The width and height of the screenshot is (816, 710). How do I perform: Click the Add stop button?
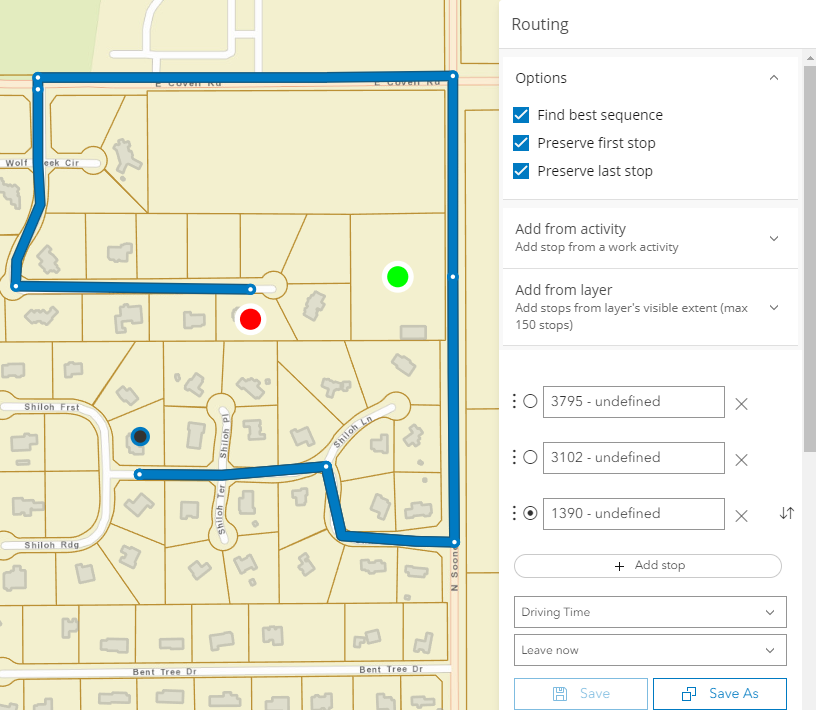647,565
